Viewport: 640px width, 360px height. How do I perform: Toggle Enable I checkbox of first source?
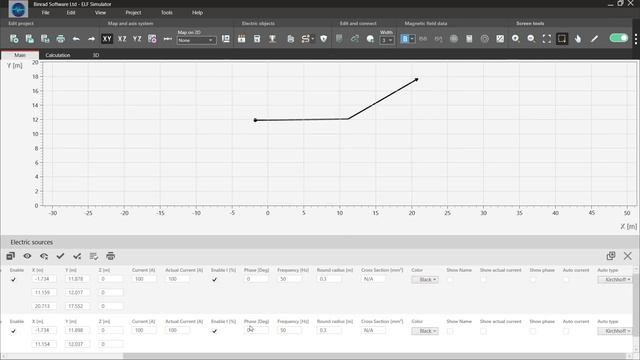coord(214,280)
